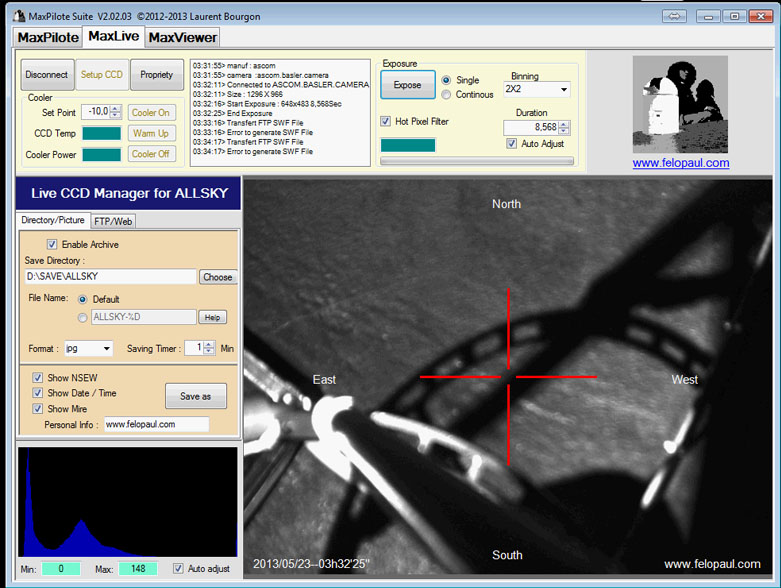This screenshot has height=588, width=781.
Task: Click the Cooler Off button
Action: pyautogui.click(x=151, y=154)
